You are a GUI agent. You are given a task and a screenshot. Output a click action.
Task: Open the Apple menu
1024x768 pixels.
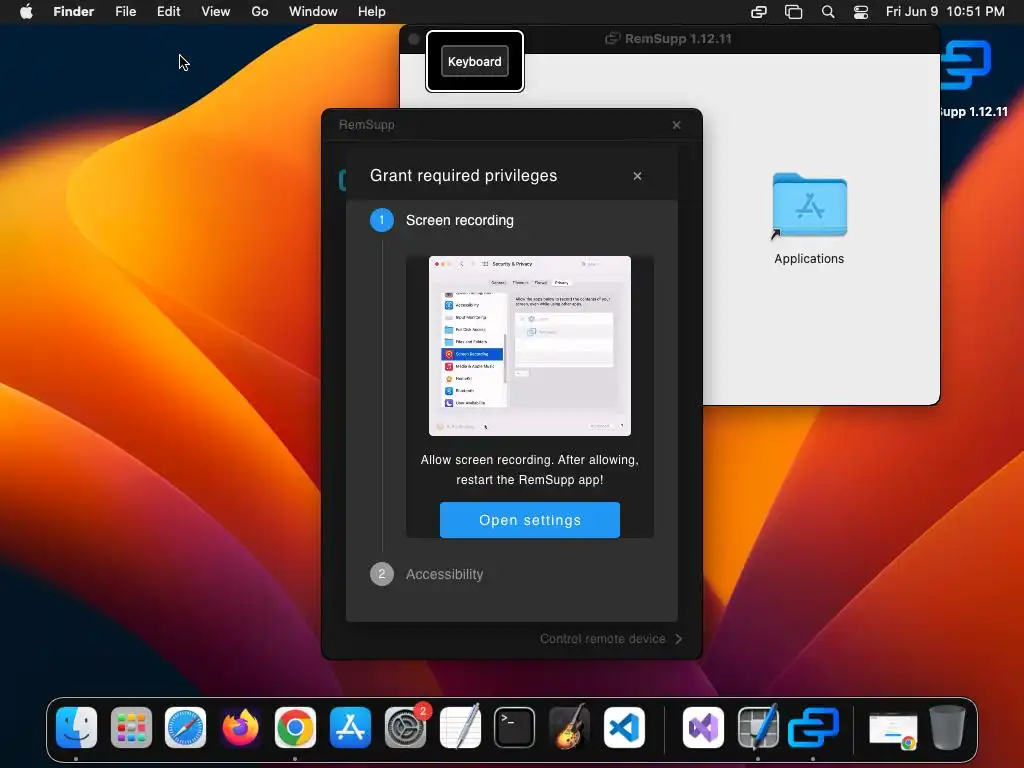click(26, 12)
